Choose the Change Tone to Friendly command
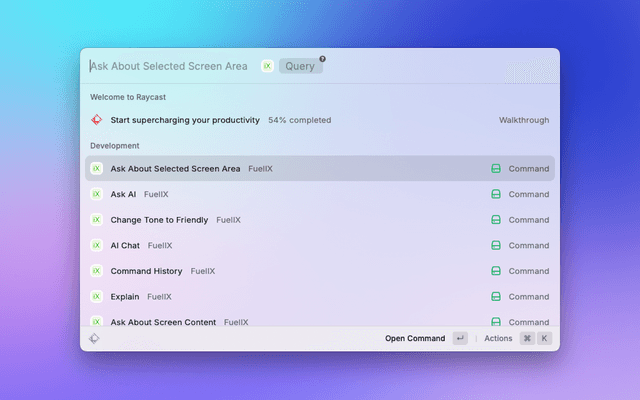Image resolution: width=640 pixels, height=400 pixels. 159,220
